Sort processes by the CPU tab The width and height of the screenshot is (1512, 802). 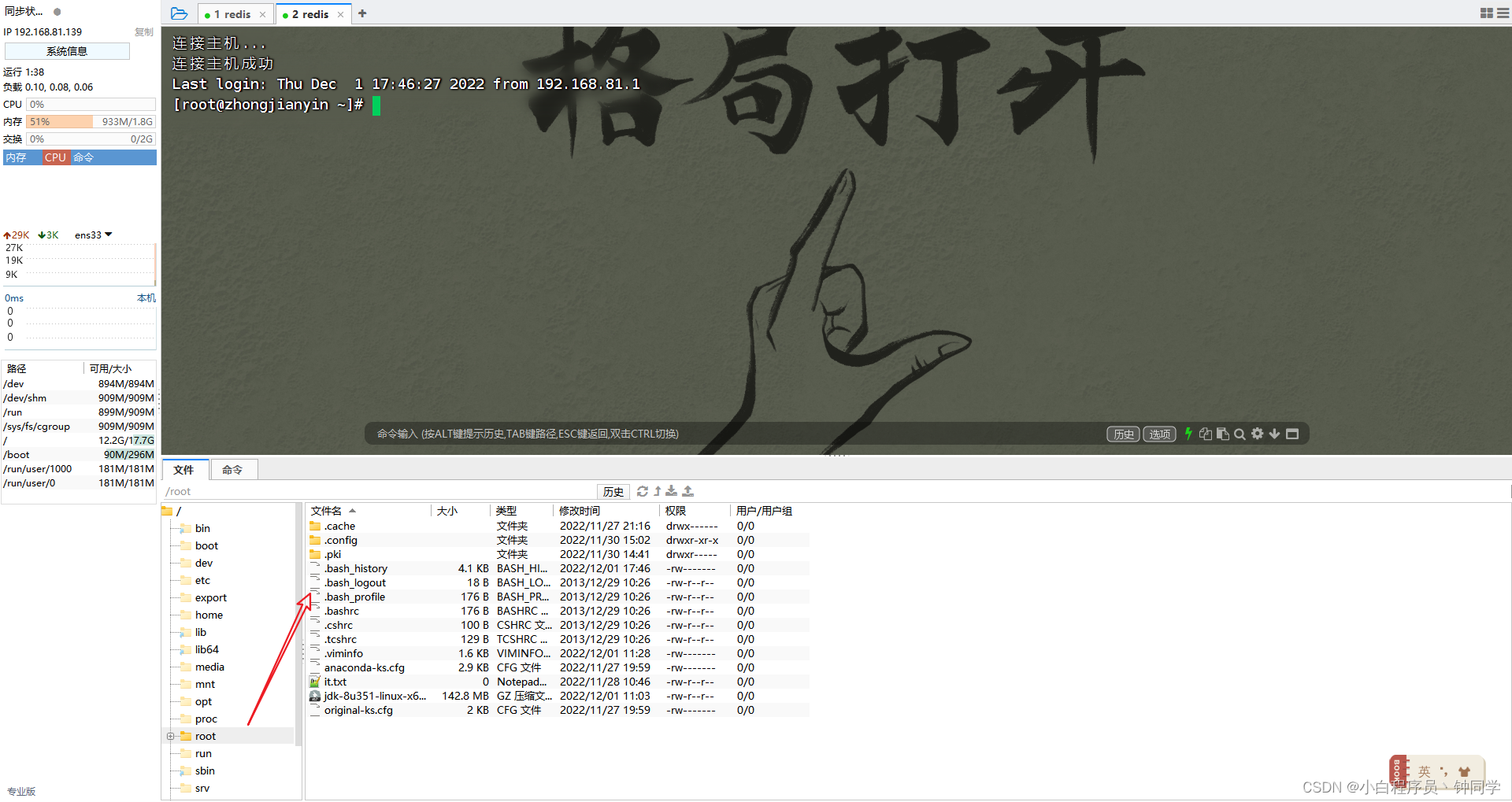(55, 157)
